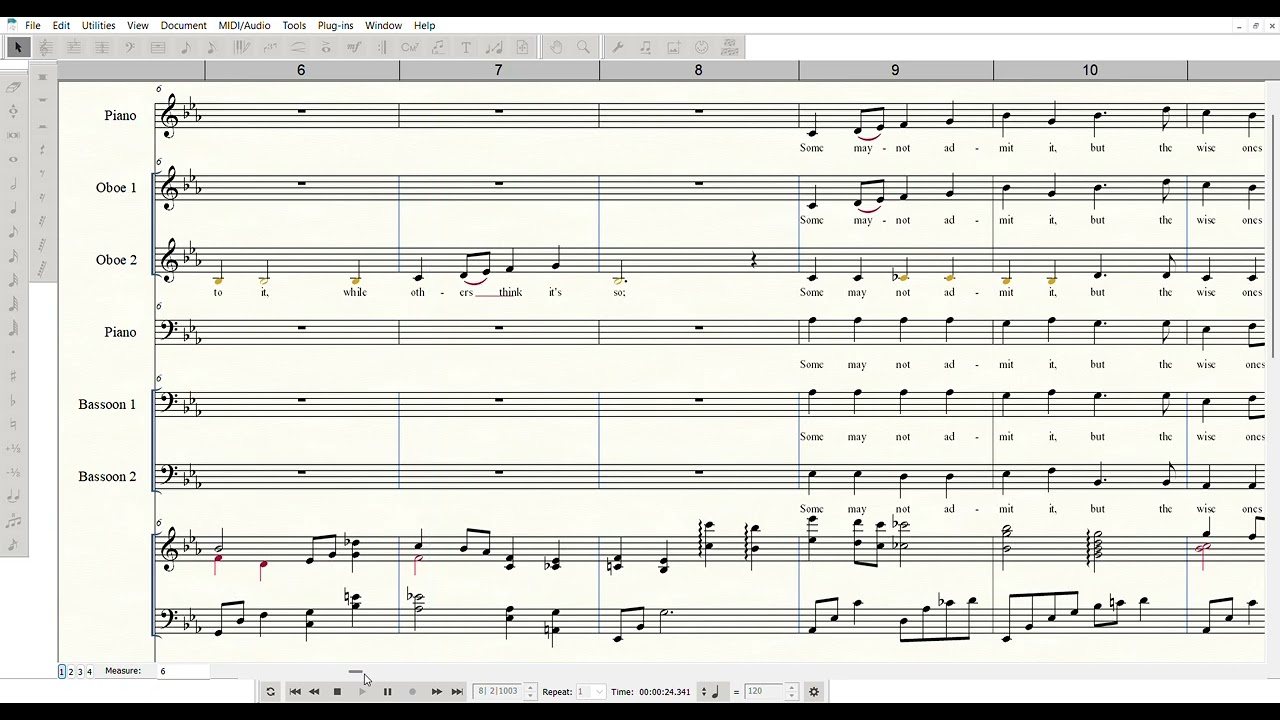Open the Plug-ins menu
This screenshot has height=720, width=1280.
click(x=335, y=25)
